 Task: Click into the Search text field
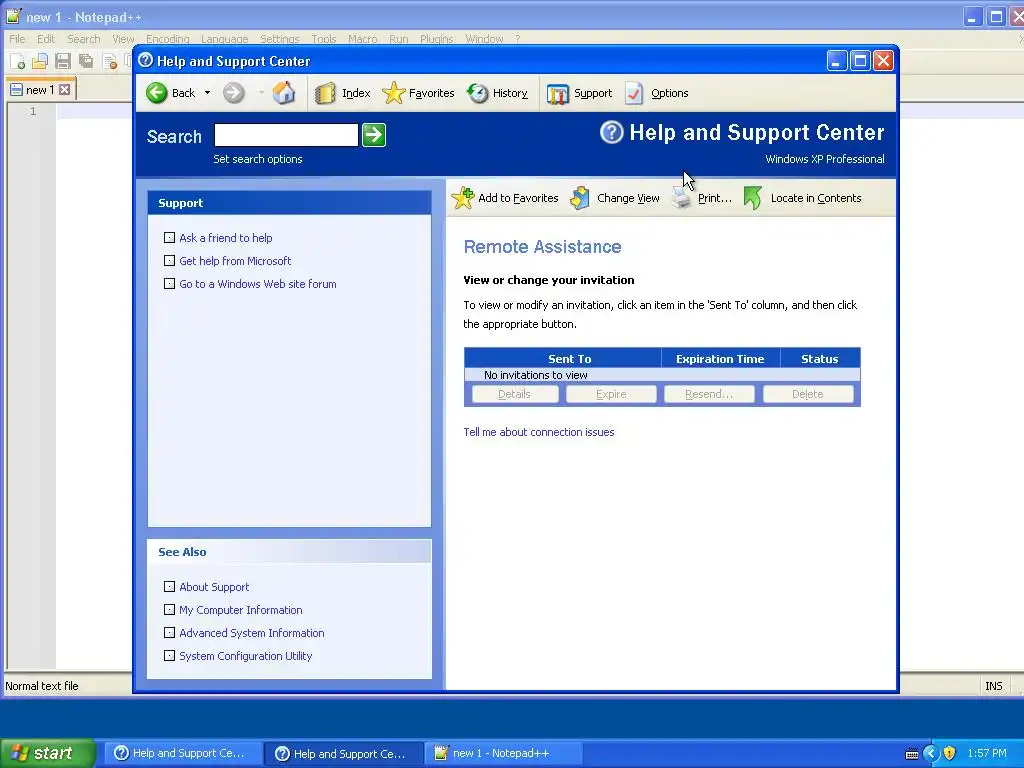point(286,135)
